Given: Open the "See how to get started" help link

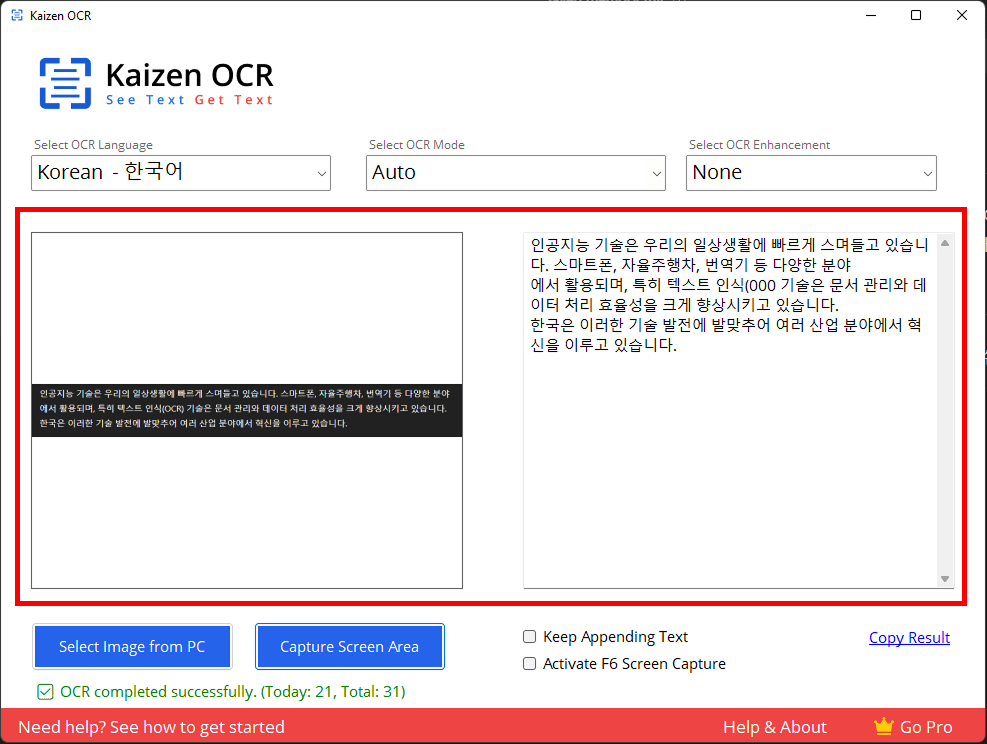Looking at the screenshot, I should pos(151,727).
